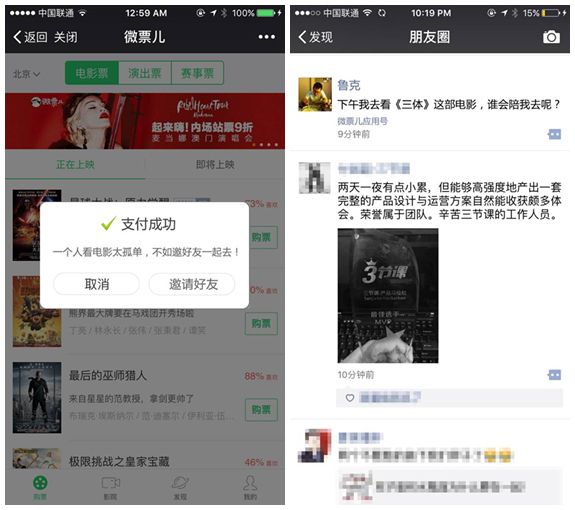This screenshot has height=510, width=575.
Task: Go back using the 发现 back arrow
Action: coord(315,37)
